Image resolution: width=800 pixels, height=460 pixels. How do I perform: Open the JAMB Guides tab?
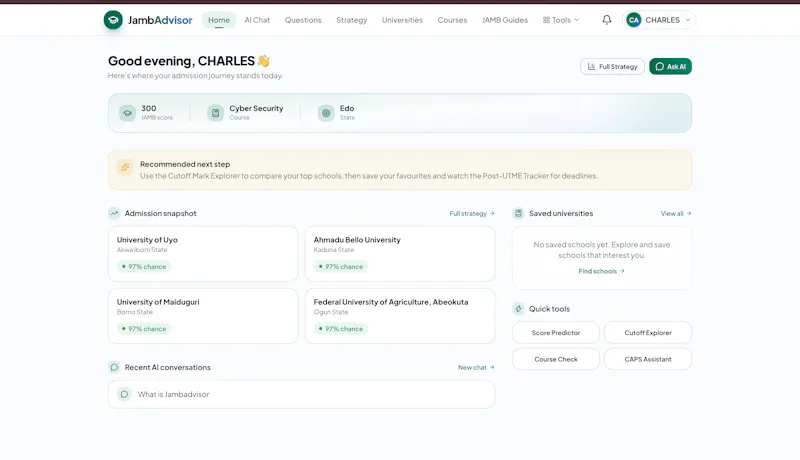tap(505, 20)
